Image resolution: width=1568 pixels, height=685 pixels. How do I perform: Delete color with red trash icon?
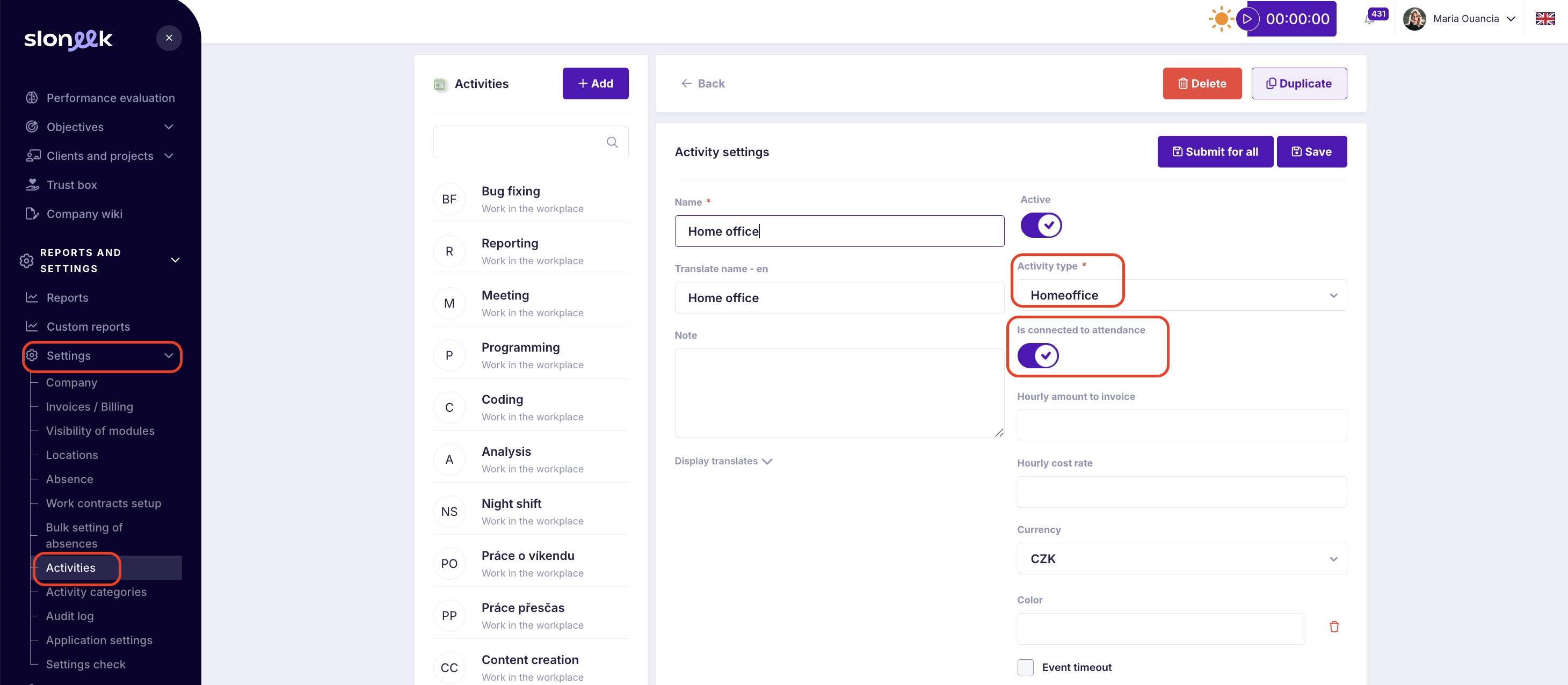(1334, 626)
